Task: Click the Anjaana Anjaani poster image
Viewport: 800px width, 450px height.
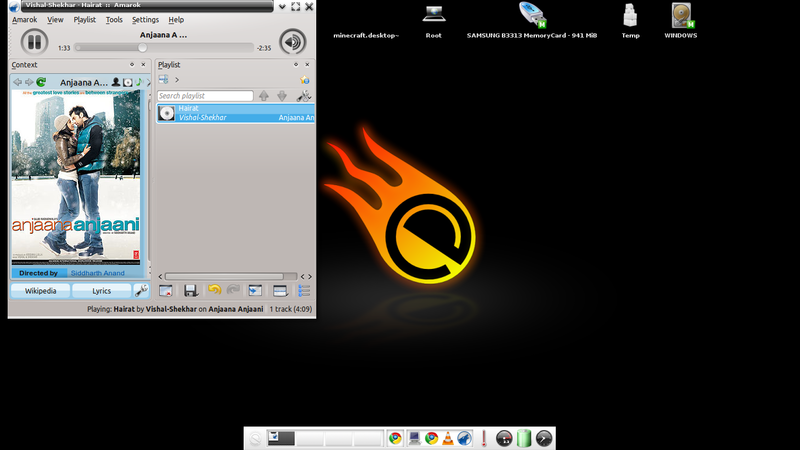Action: pos(76,177)
